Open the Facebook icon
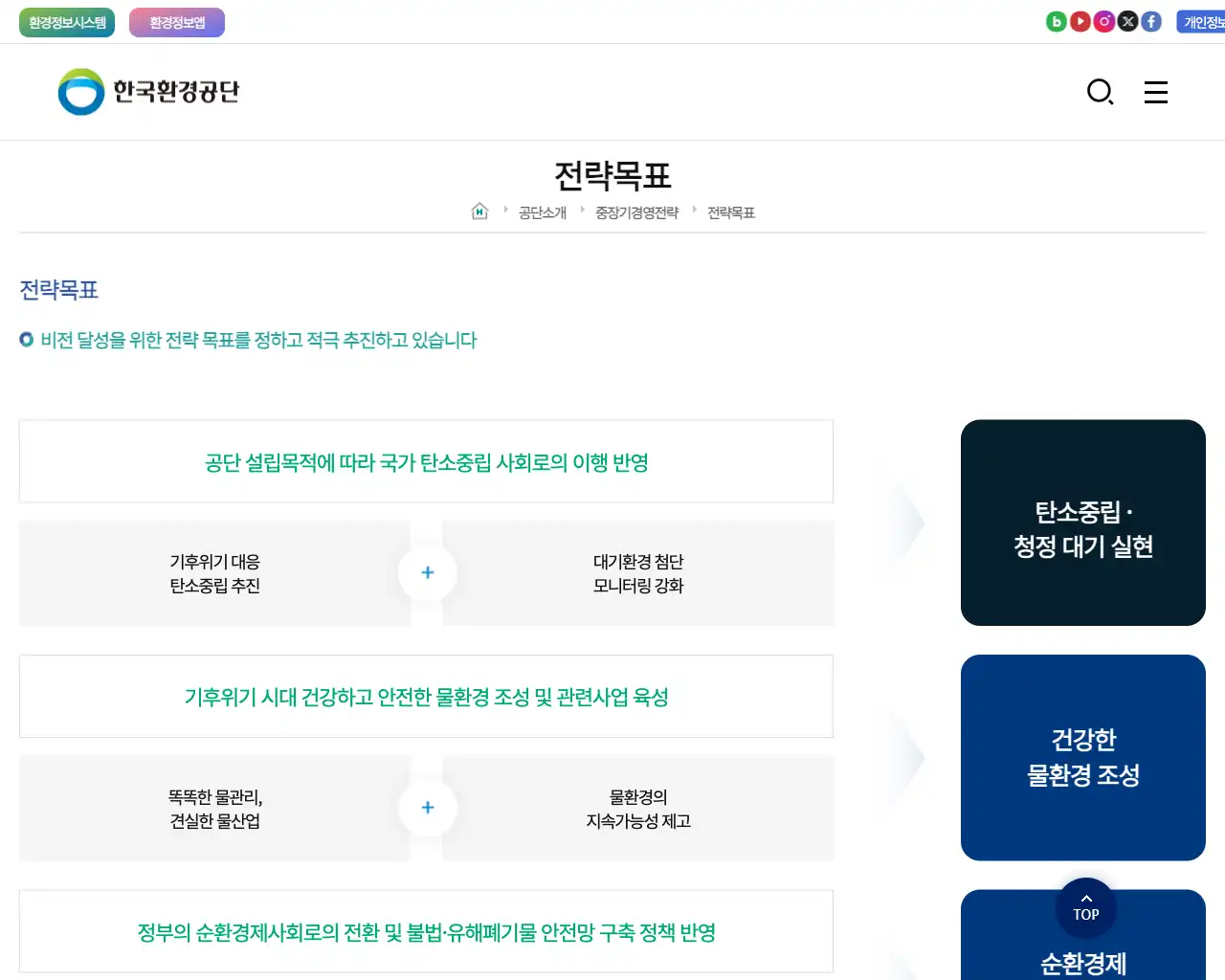This screenshot has height=980, width=1225. point(1151,20)
